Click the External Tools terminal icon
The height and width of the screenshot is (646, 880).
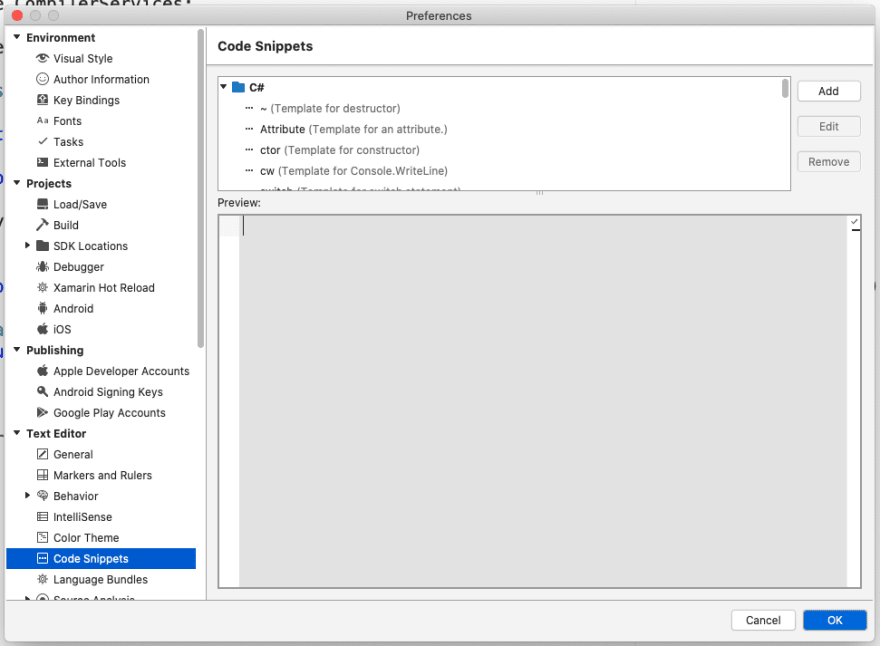coord(42,162)
